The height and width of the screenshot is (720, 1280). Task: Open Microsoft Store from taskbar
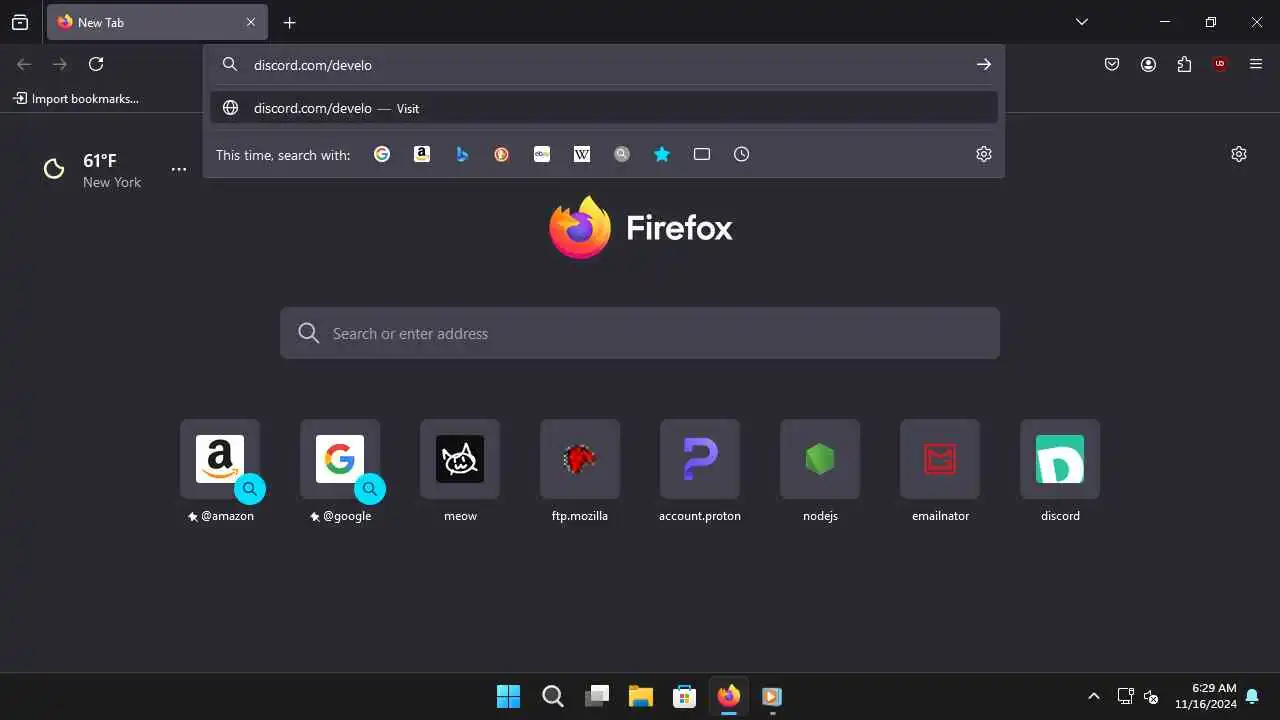click(684, 696)
